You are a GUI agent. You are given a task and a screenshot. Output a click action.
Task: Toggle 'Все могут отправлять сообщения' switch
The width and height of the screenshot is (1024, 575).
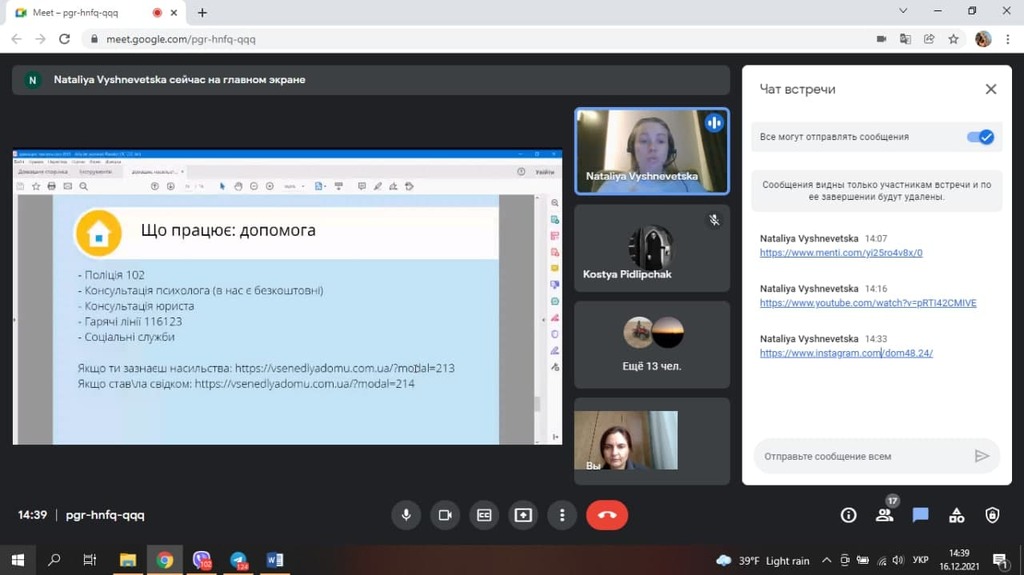pyautogui.click(x=980, y=137)
